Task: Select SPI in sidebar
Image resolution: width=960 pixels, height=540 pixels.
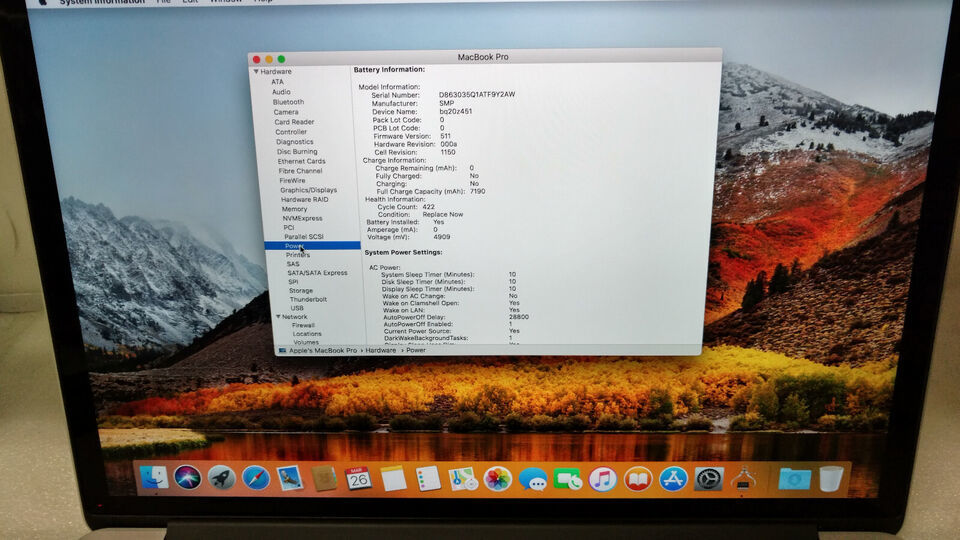Action: (x=293, y=282)
